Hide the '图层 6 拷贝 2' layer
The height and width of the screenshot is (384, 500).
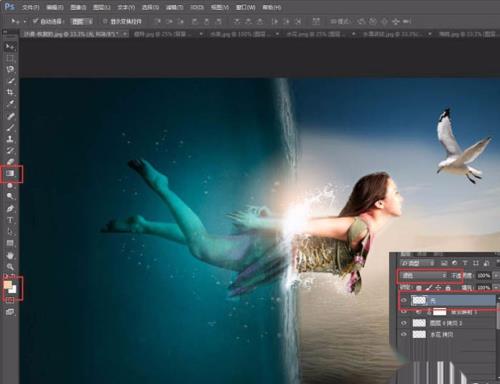404,323
